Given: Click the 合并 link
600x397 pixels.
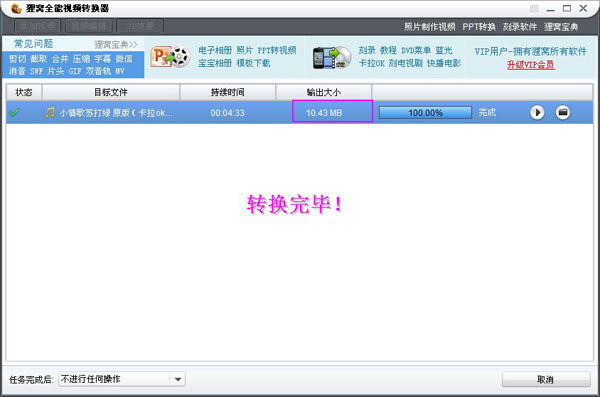Looking at the screenshot, I should click(x=60, y=59).
